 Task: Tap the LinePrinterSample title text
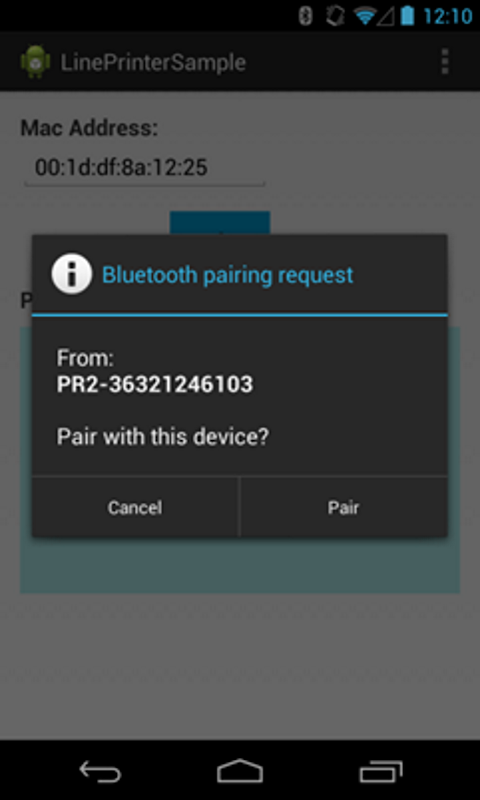(154, 63)
